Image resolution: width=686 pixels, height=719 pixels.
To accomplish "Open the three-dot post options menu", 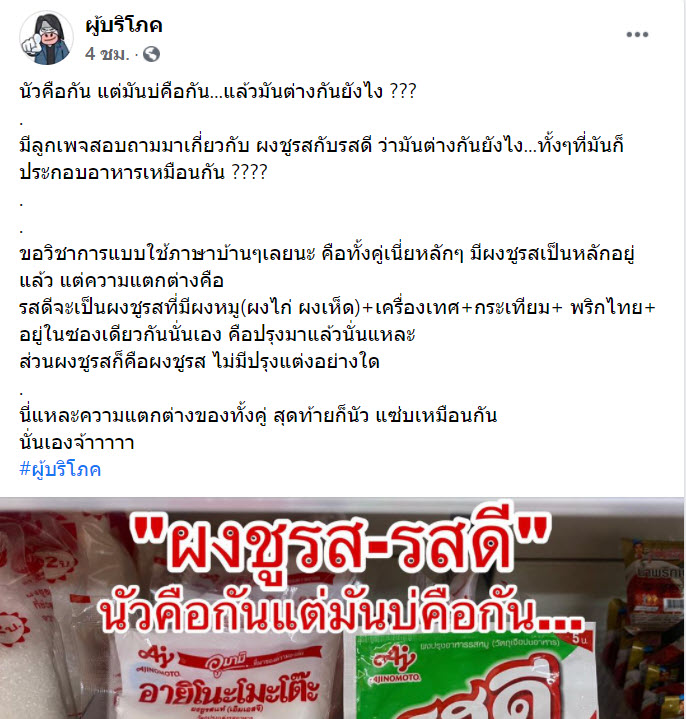I will (x=637, y=34).
